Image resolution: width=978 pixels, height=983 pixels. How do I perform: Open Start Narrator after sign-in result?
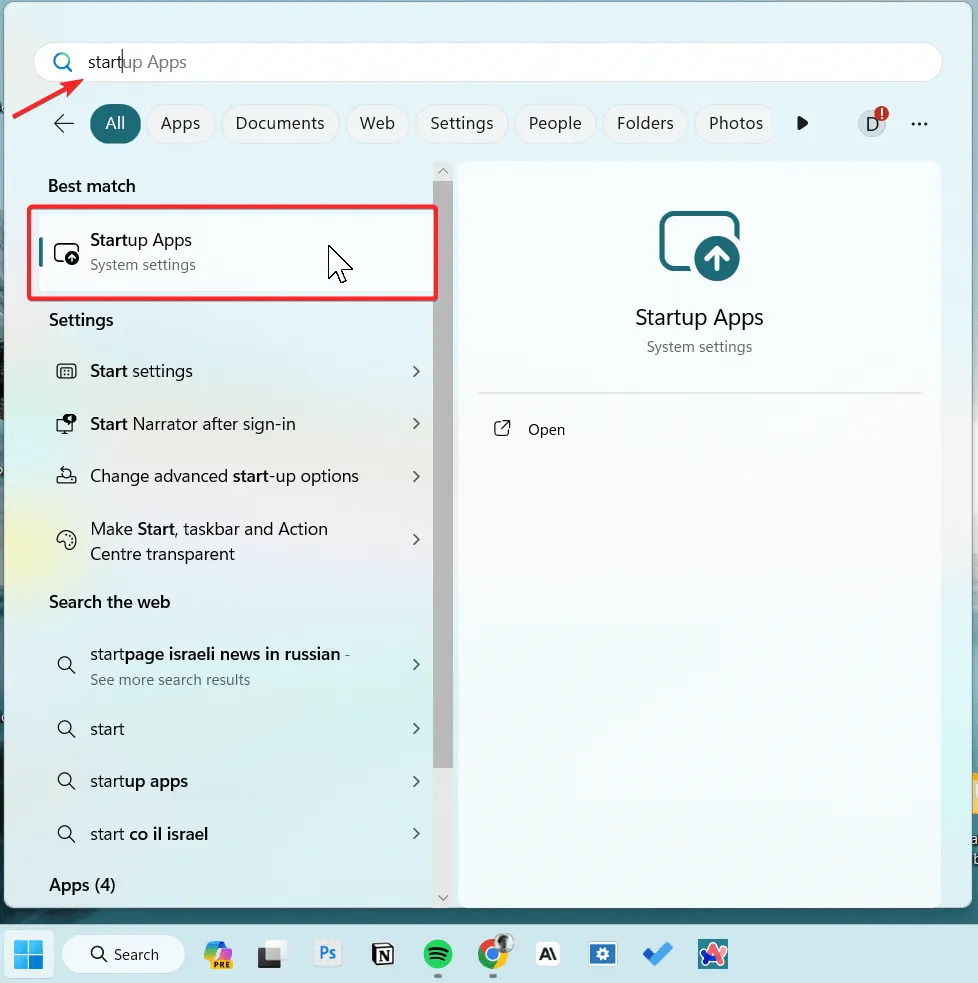tap(234, 424)
